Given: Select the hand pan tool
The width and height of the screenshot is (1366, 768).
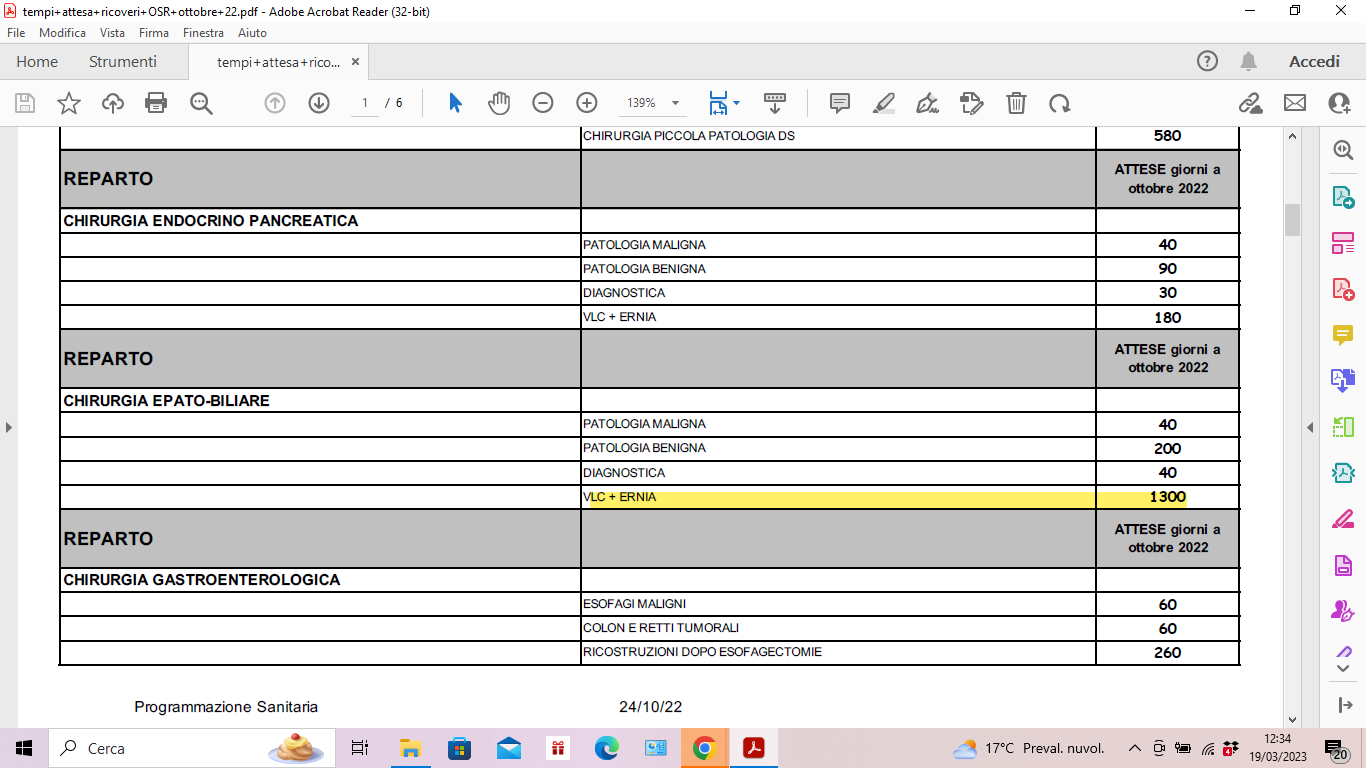Looking at the screenshot, I should click(x=499, y=103).
